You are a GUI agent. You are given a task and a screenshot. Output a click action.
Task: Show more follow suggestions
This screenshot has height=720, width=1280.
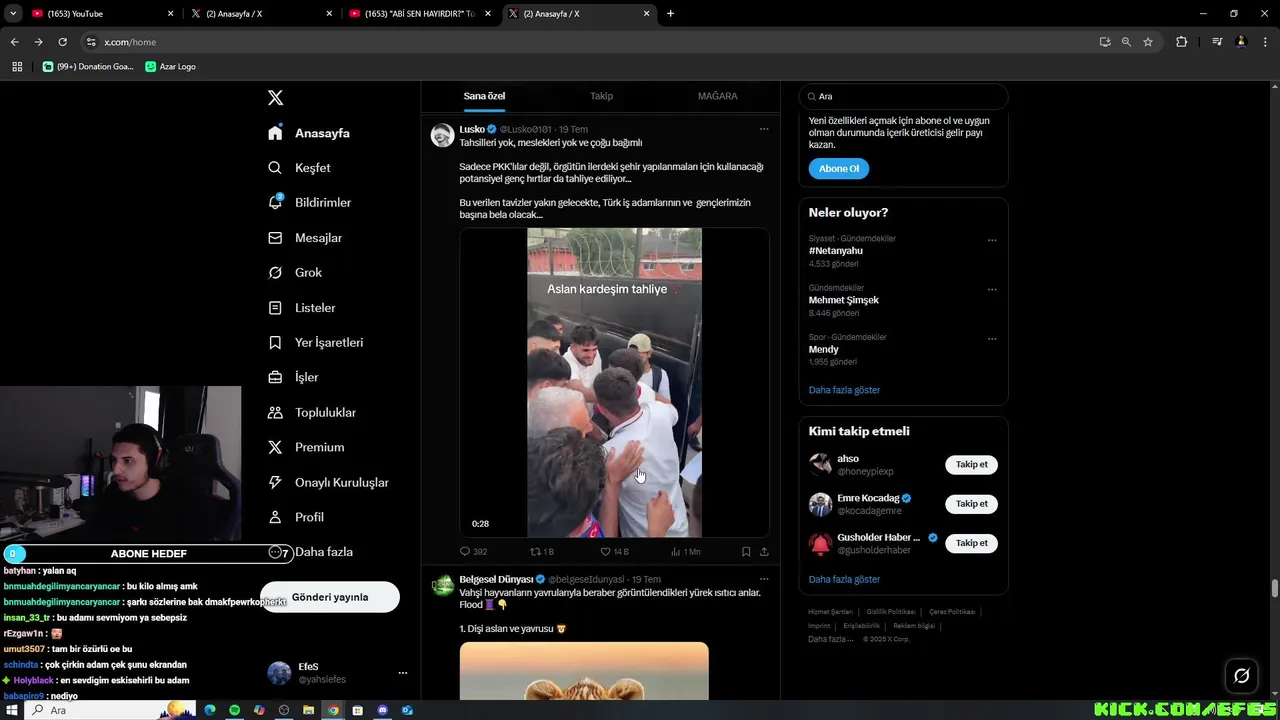pos(844,579)
